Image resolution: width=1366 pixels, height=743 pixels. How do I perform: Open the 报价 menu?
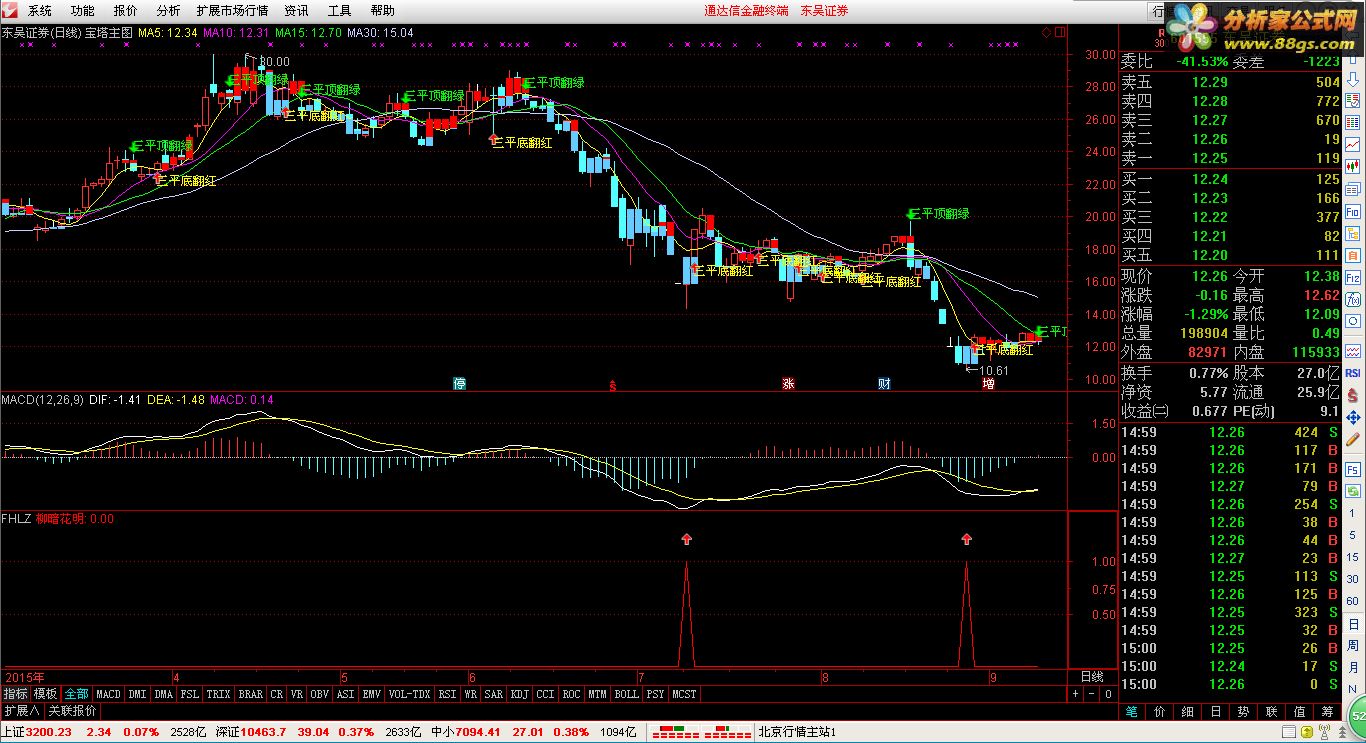(126, 11)
